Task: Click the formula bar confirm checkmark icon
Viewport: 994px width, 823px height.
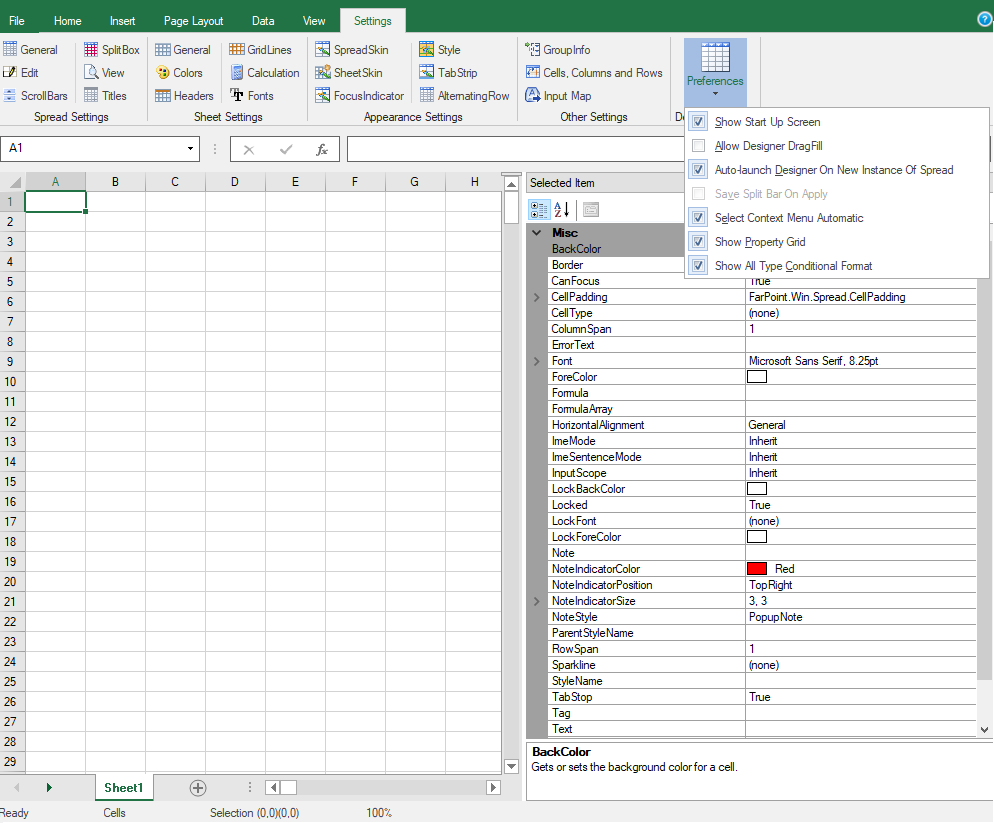Action: [286, 150]
